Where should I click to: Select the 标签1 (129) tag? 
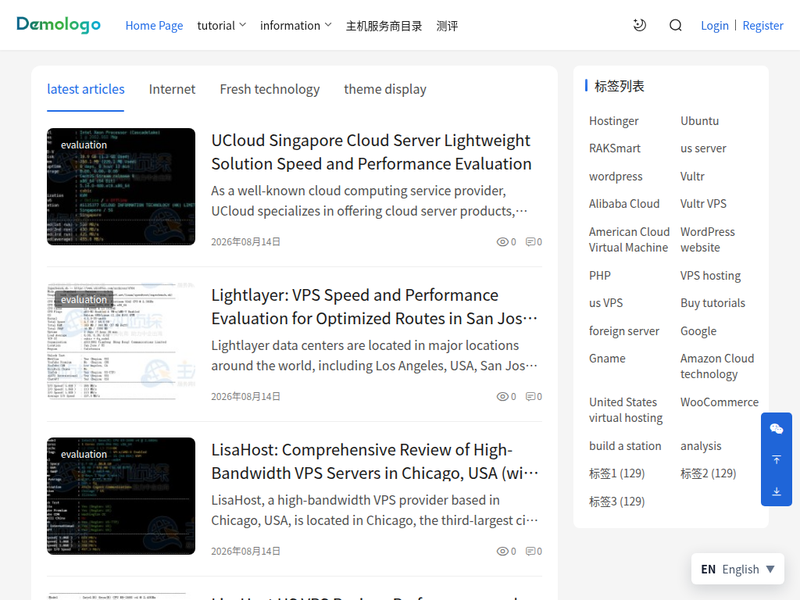pos(617,473)
